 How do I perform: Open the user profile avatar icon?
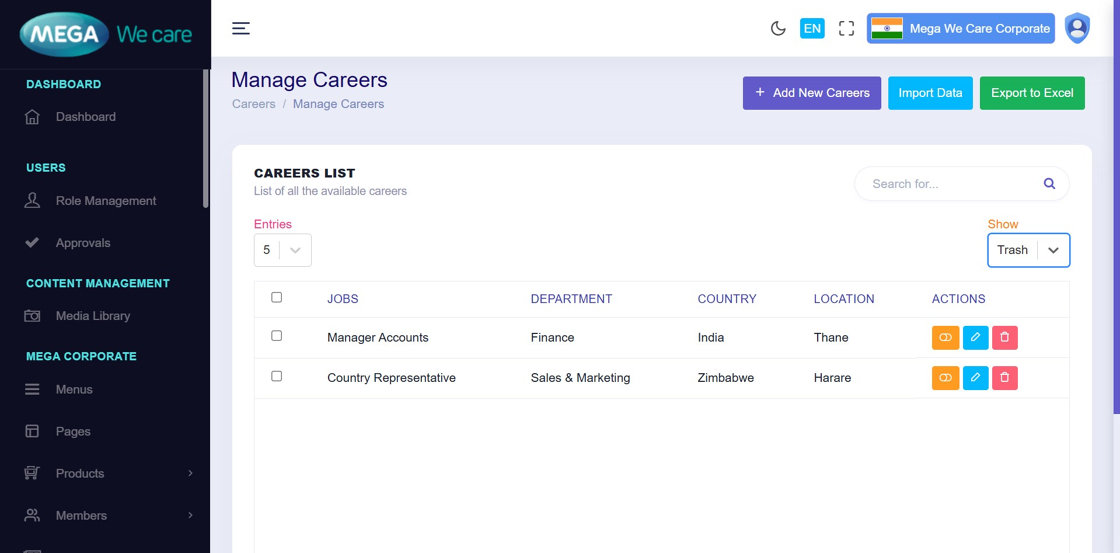coord(1077,28)
